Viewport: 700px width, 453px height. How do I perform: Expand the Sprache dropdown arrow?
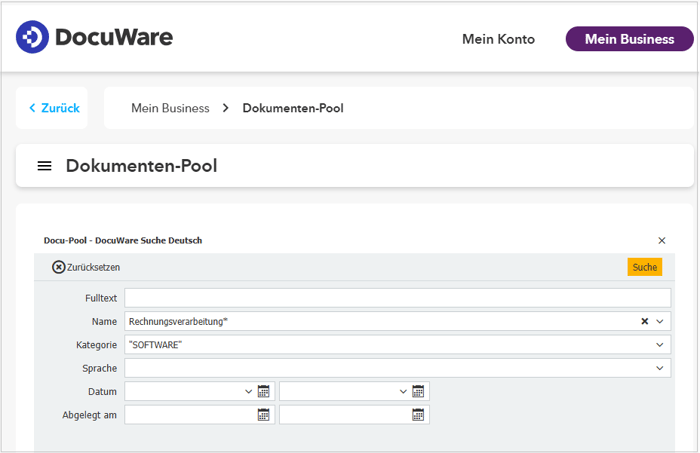[x=659, y=368]
